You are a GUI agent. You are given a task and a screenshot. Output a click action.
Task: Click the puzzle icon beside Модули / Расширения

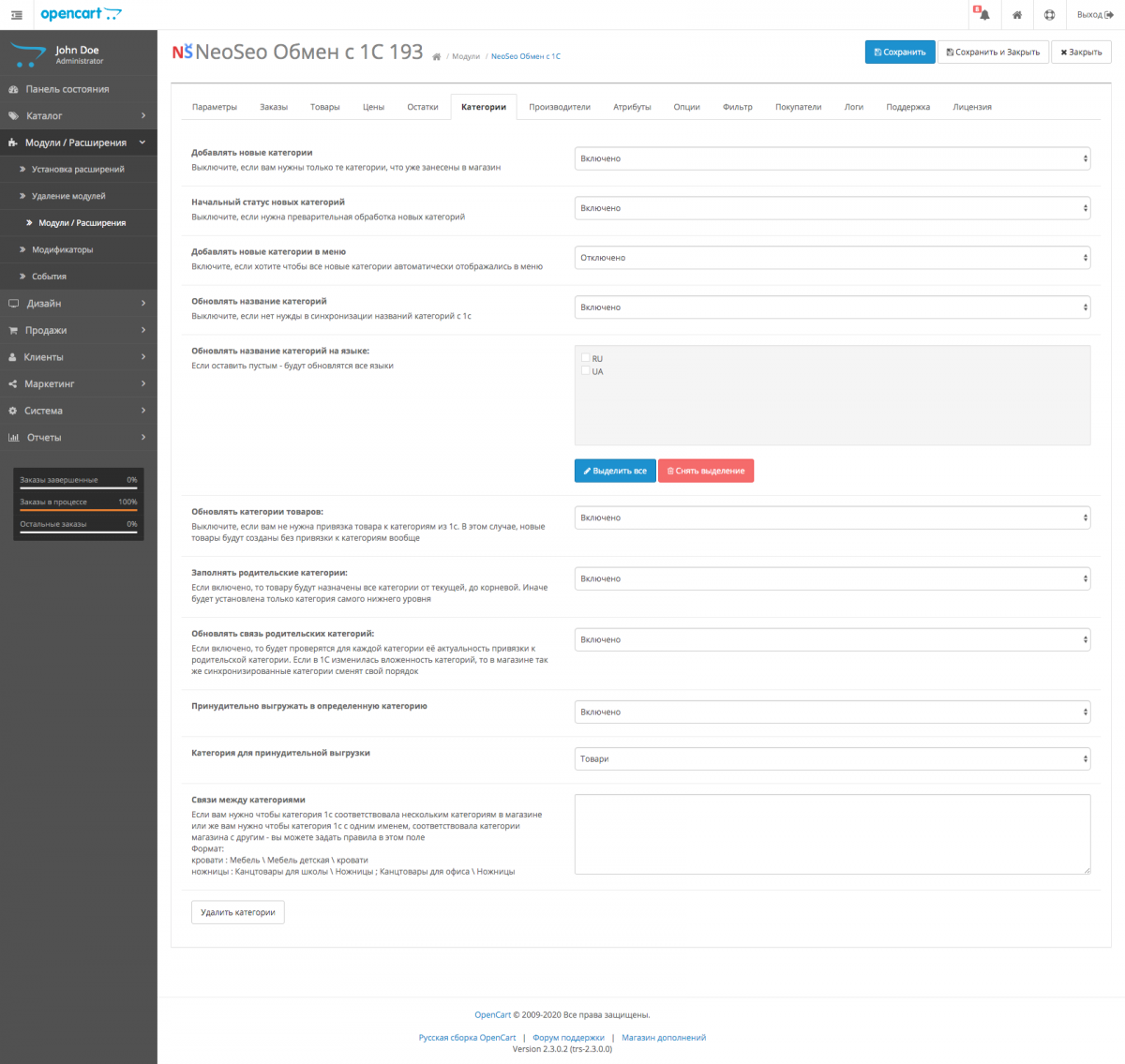tap(13, 142)
